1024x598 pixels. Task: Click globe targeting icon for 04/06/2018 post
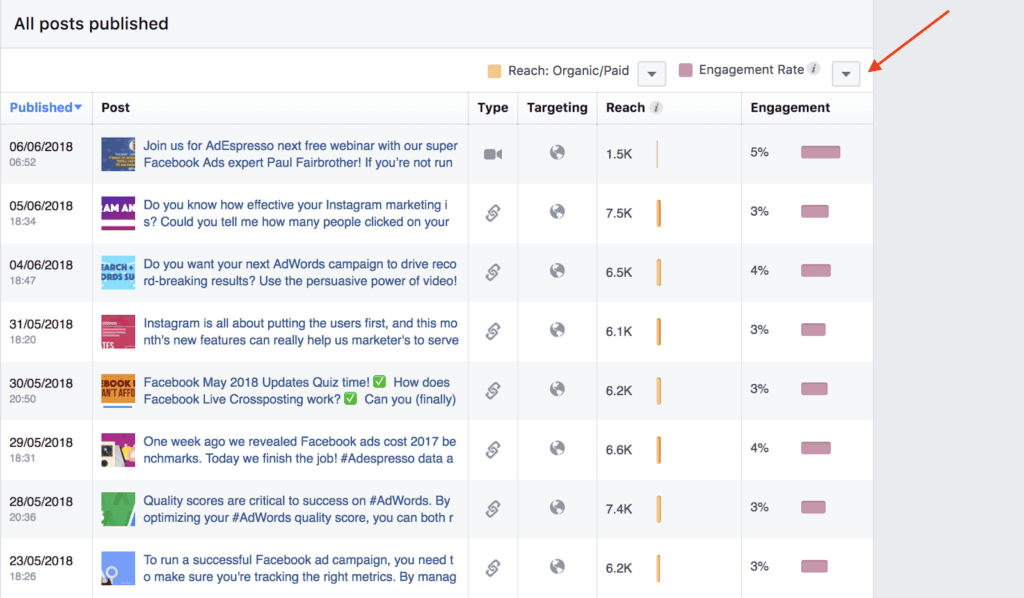tap(557, 270)
